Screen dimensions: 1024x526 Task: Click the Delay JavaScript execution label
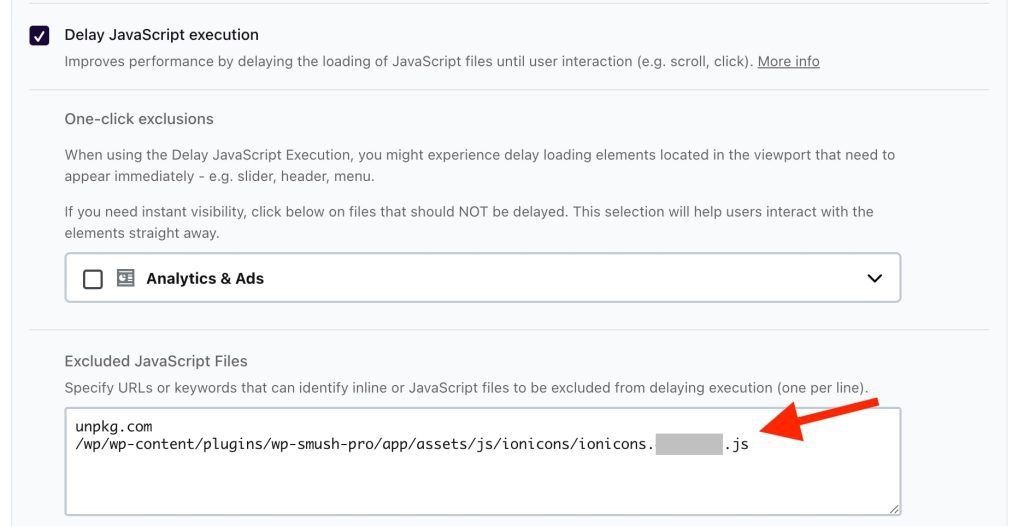[161, 35]
